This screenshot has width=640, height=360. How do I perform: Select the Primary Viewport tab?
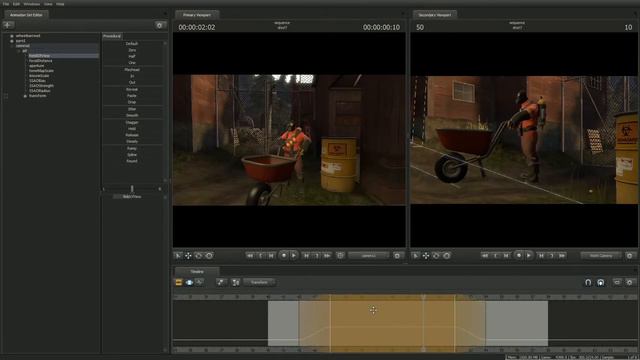[197, 15]
